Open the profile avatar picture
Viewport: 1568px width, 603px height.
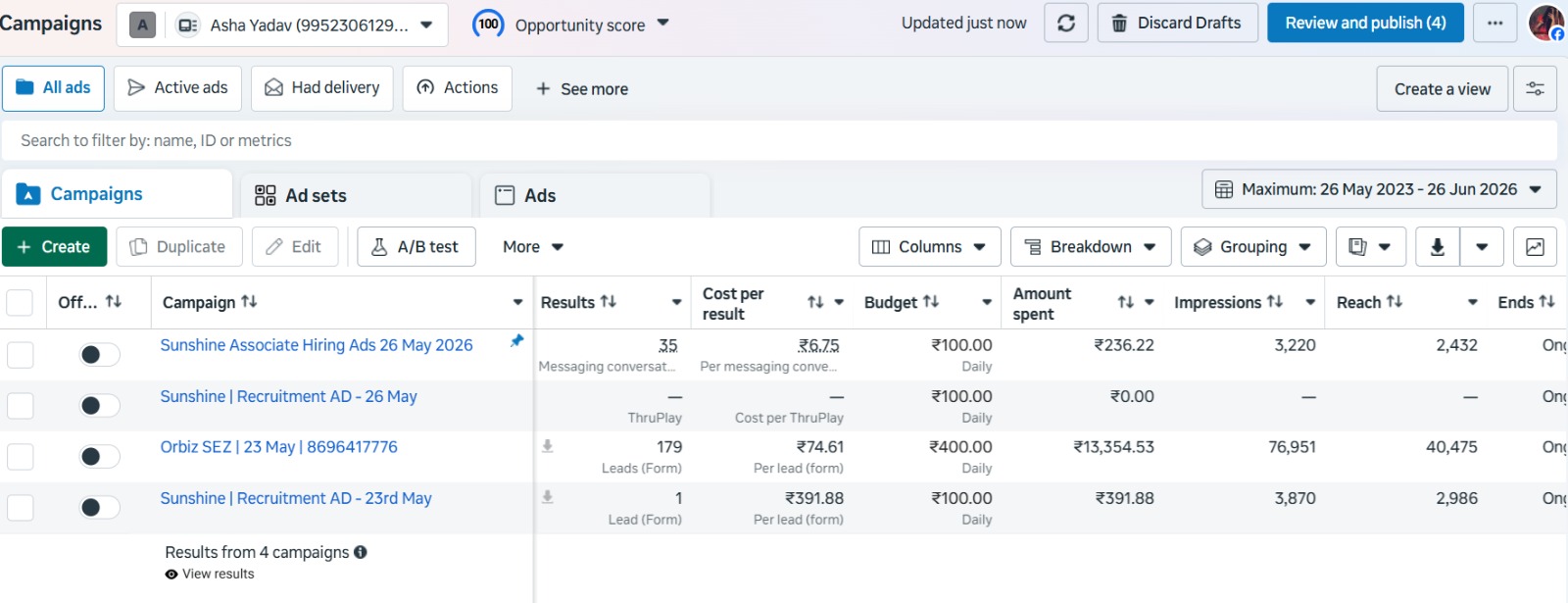1546,23
